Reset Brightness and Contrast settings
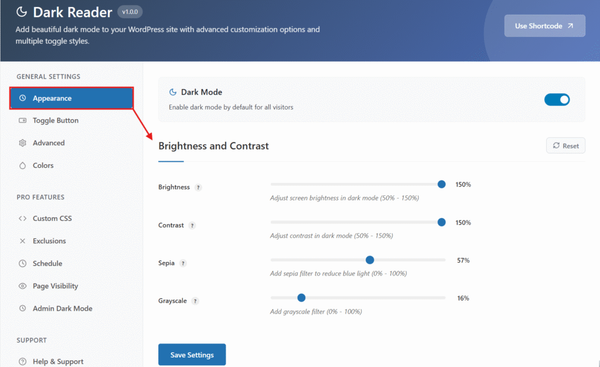Screen dimensions: 600x367 [566, 146]
